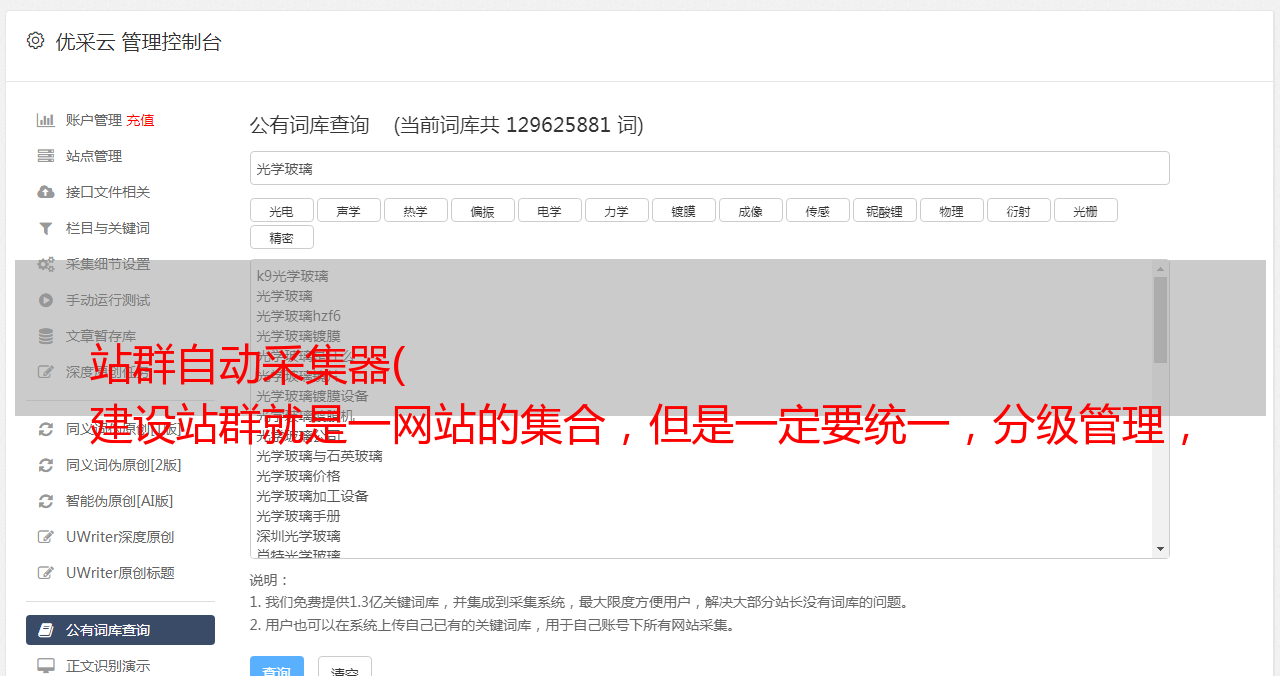Select 光学玻璃hzf6 in the result list

(x=298, y=316)
